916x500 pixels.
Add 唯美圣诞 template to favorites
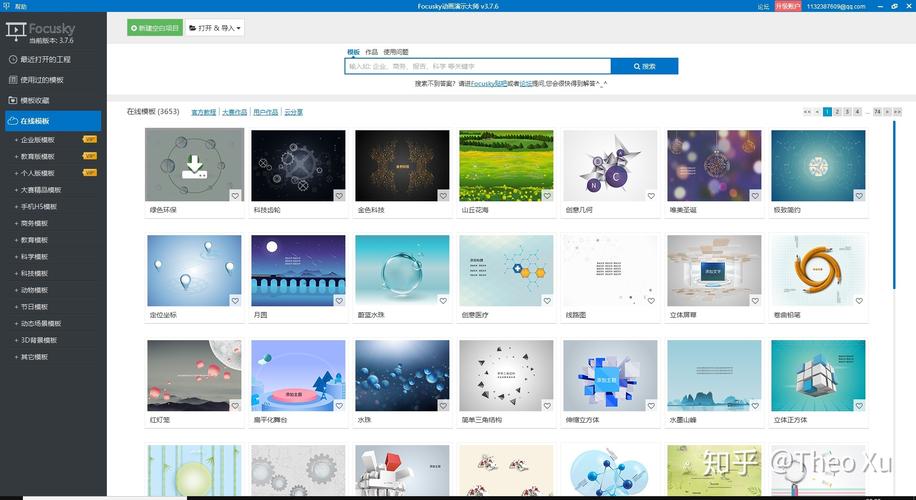[755, 196]
